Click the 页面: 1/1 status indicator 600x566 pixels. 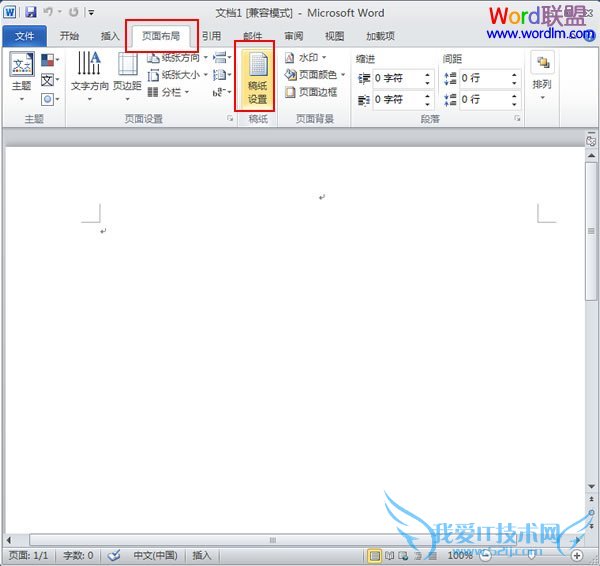coord(28,555)
